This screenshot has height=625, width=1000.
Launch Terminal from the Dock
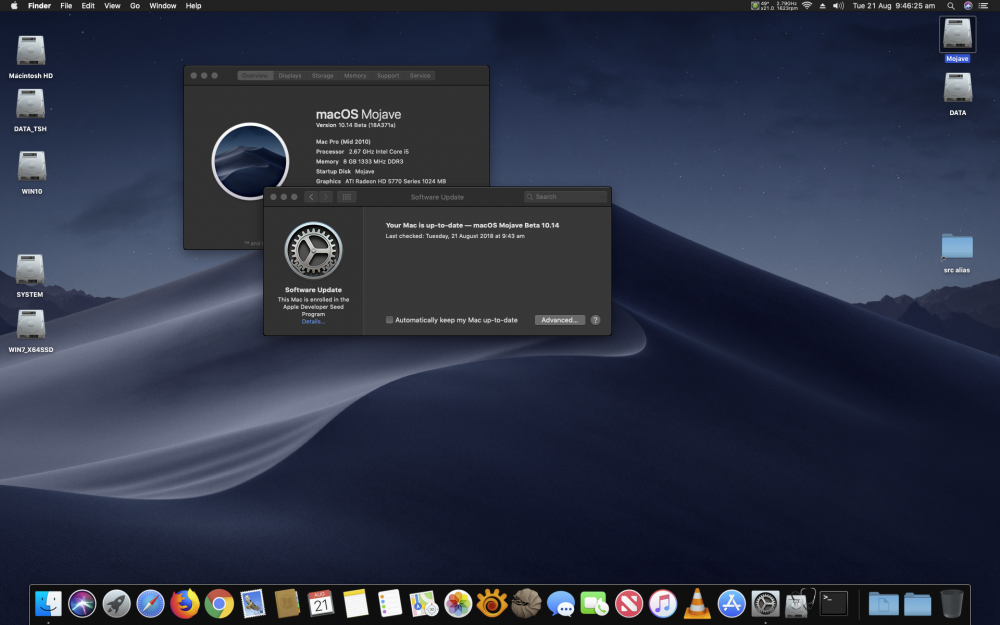(834, 603)
